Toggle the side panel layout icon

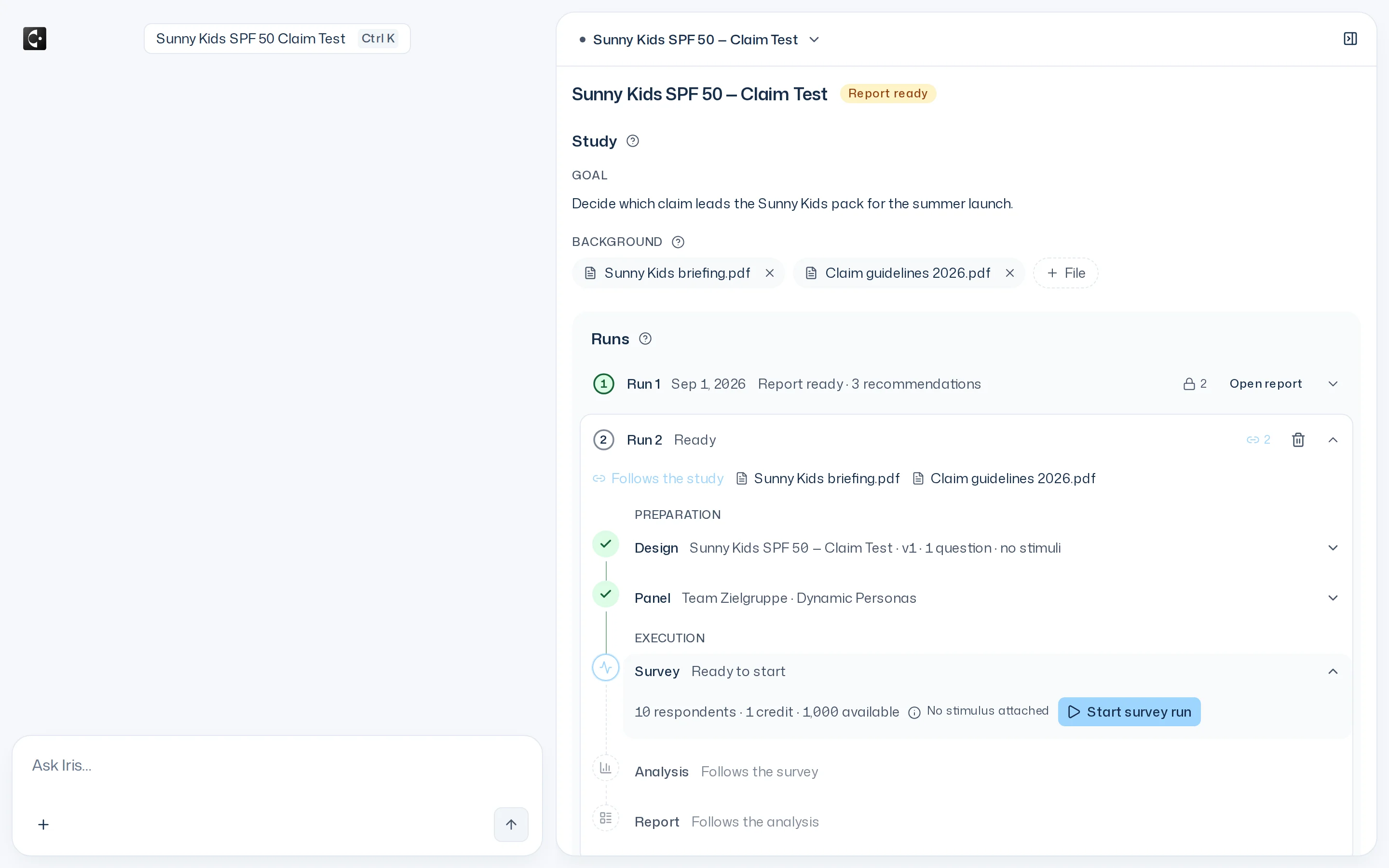click(x=1350, y=39)
